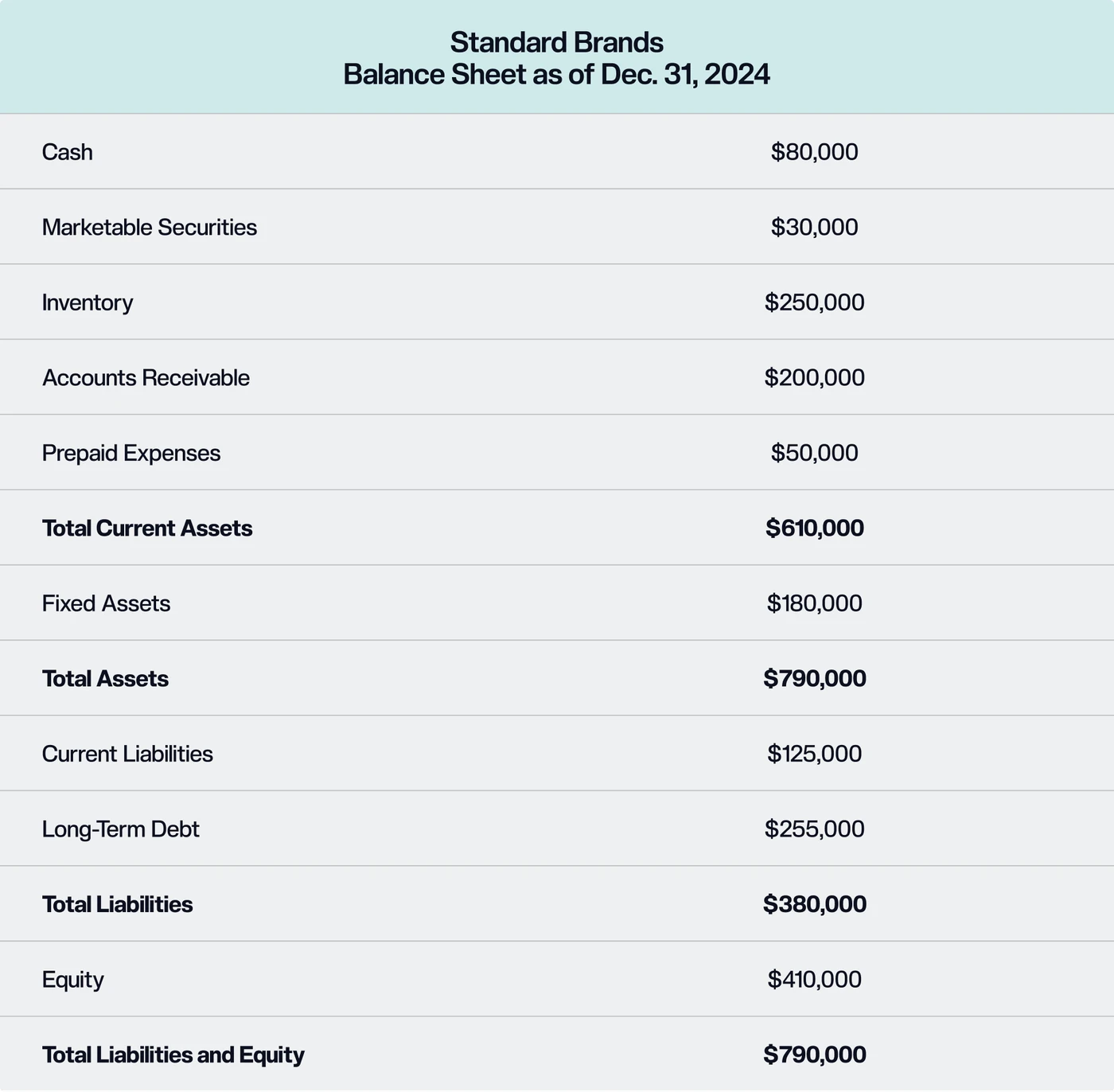Click the Accounts Receivable label
This screenshot has width=1114, height=1092.
click(146, 378)
